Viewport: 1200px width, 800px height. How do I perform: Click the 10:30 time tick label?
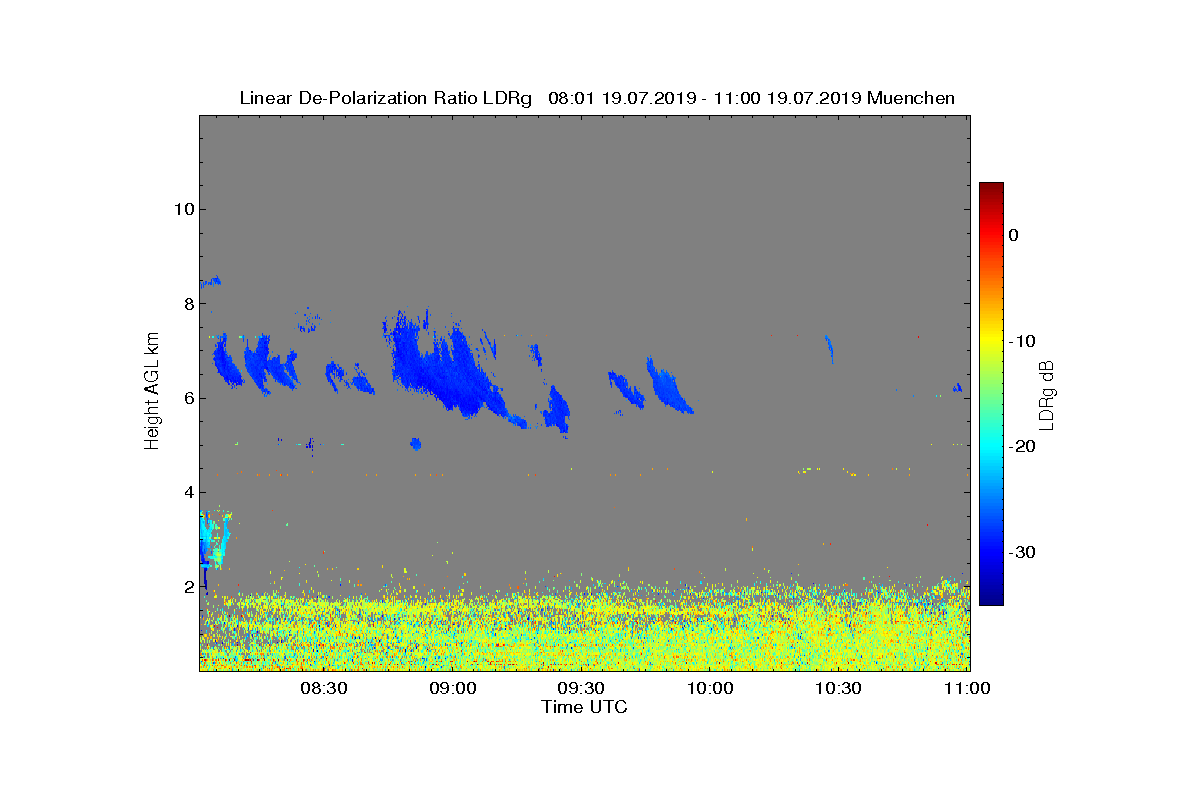838,688
